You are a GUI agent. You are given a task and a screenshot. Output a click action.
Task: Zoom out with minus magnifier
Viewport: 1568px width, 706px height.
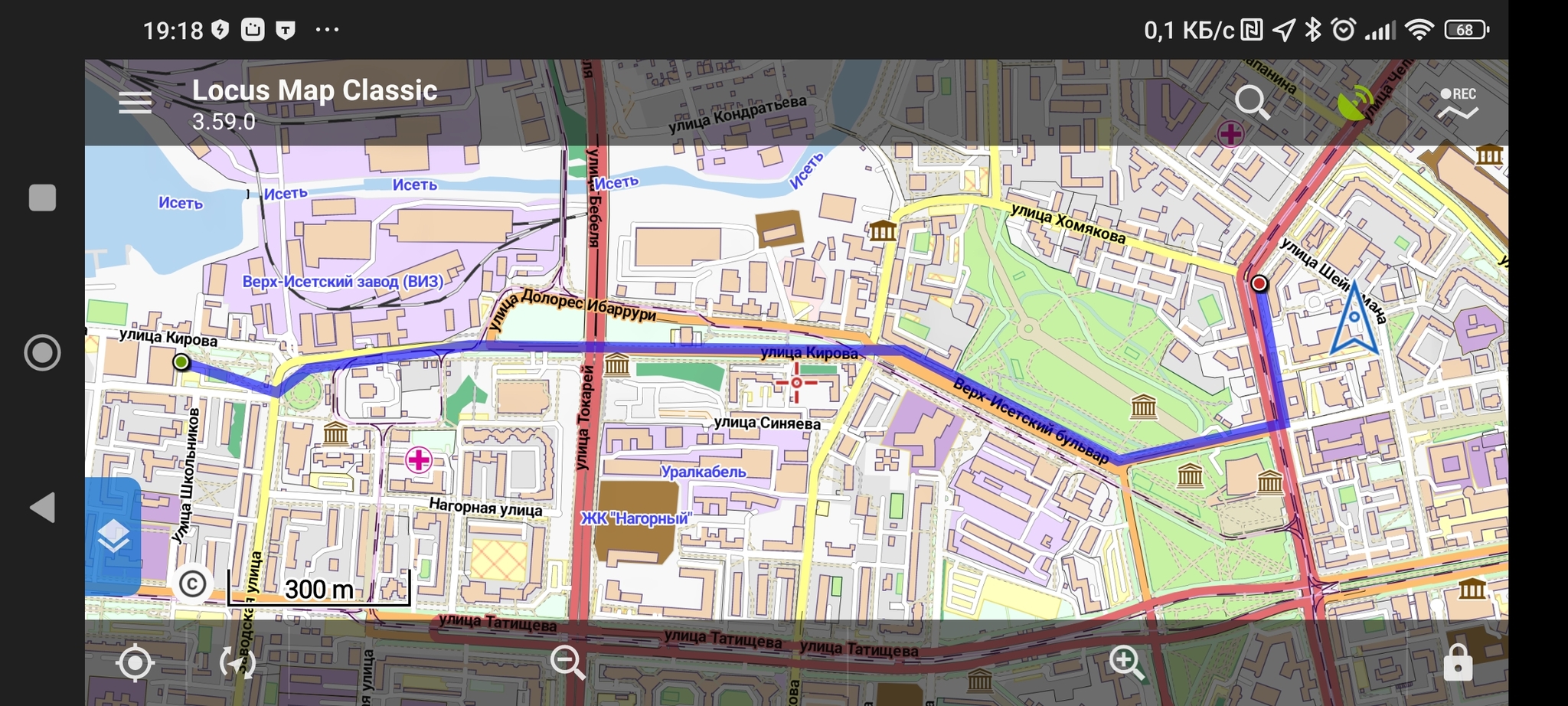(567, 662)
